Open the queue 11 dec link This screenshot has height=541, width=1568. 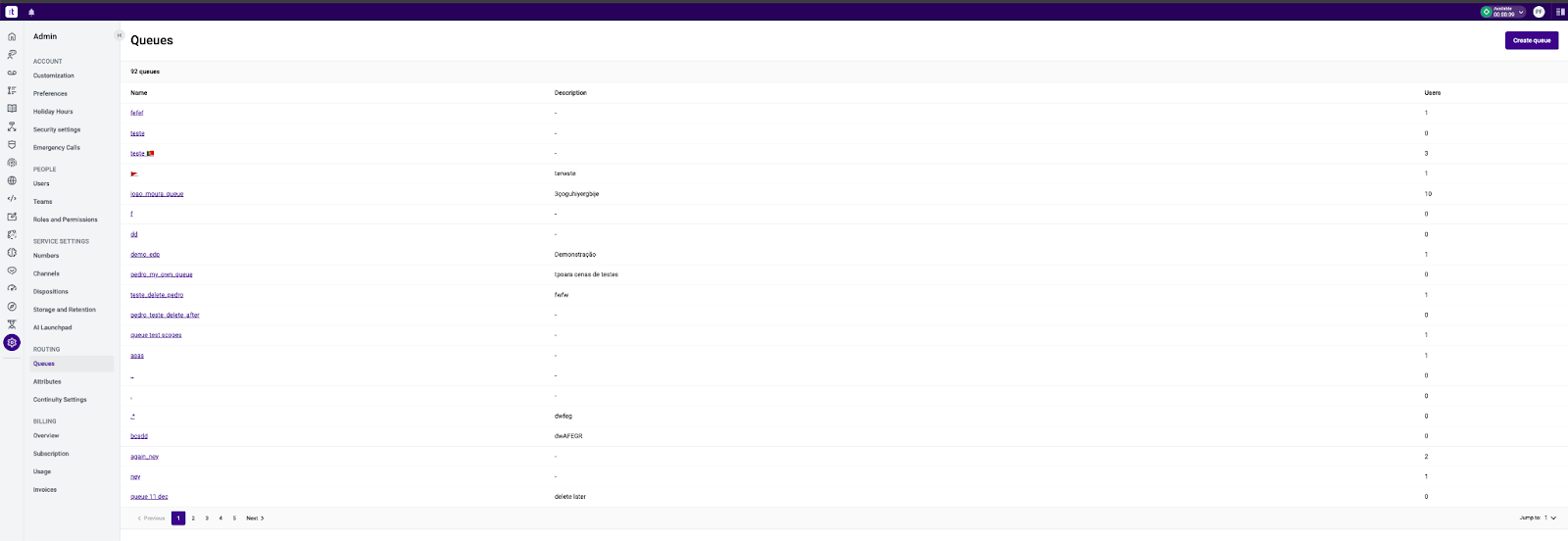[149, 497]
